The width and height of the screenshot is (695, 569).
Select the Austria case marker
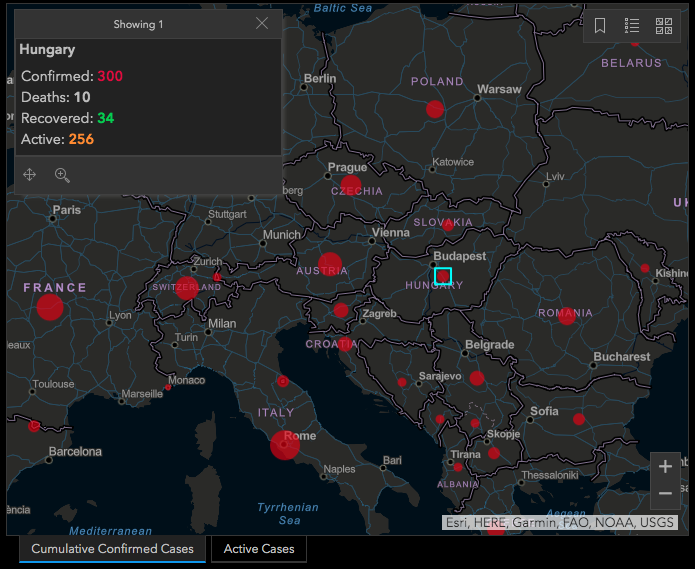tap(330, 264)
